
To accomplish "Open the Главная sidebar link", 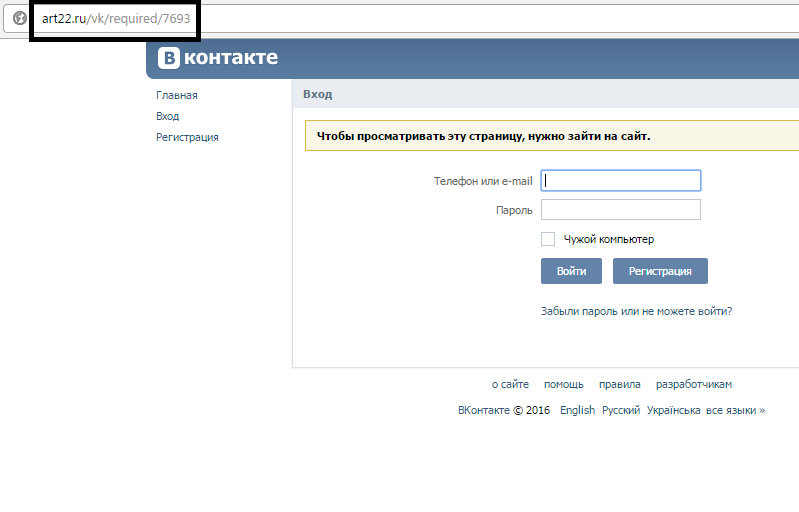I will tap(177, 95).
